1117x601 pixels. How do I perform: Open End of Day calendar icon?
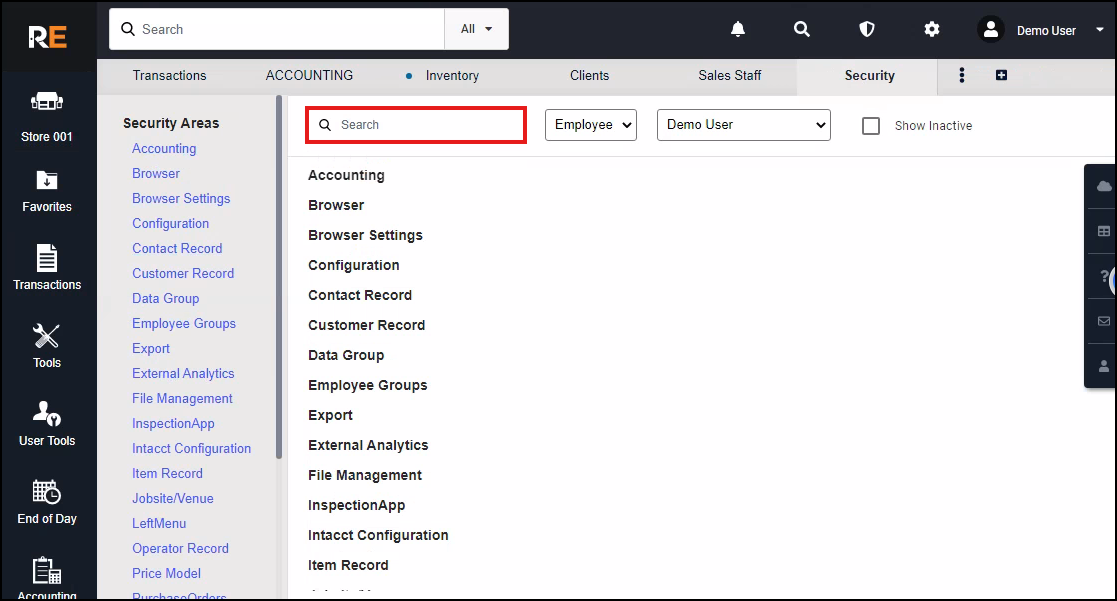click(47, 501)
